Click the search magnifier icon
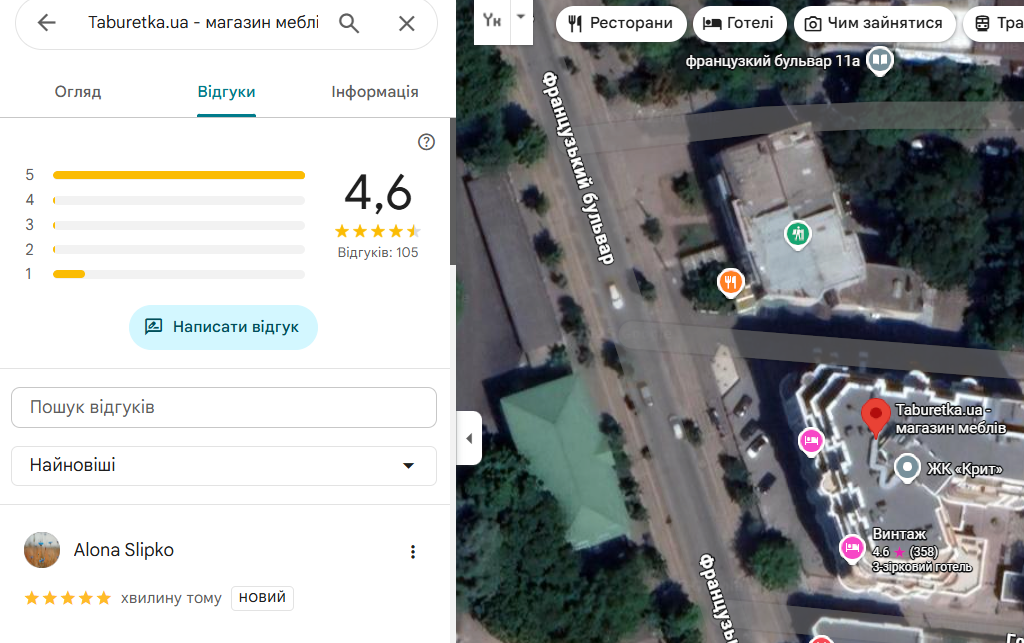Screen dimensions: 1024x643 coord(349,24)
